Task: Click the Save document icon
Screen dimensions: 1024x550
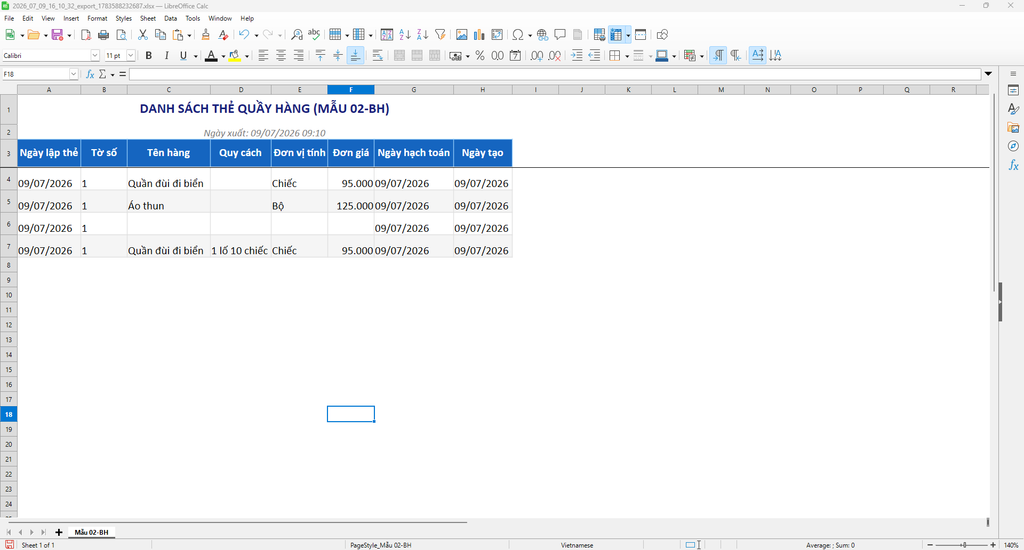Action: [57, 35]
